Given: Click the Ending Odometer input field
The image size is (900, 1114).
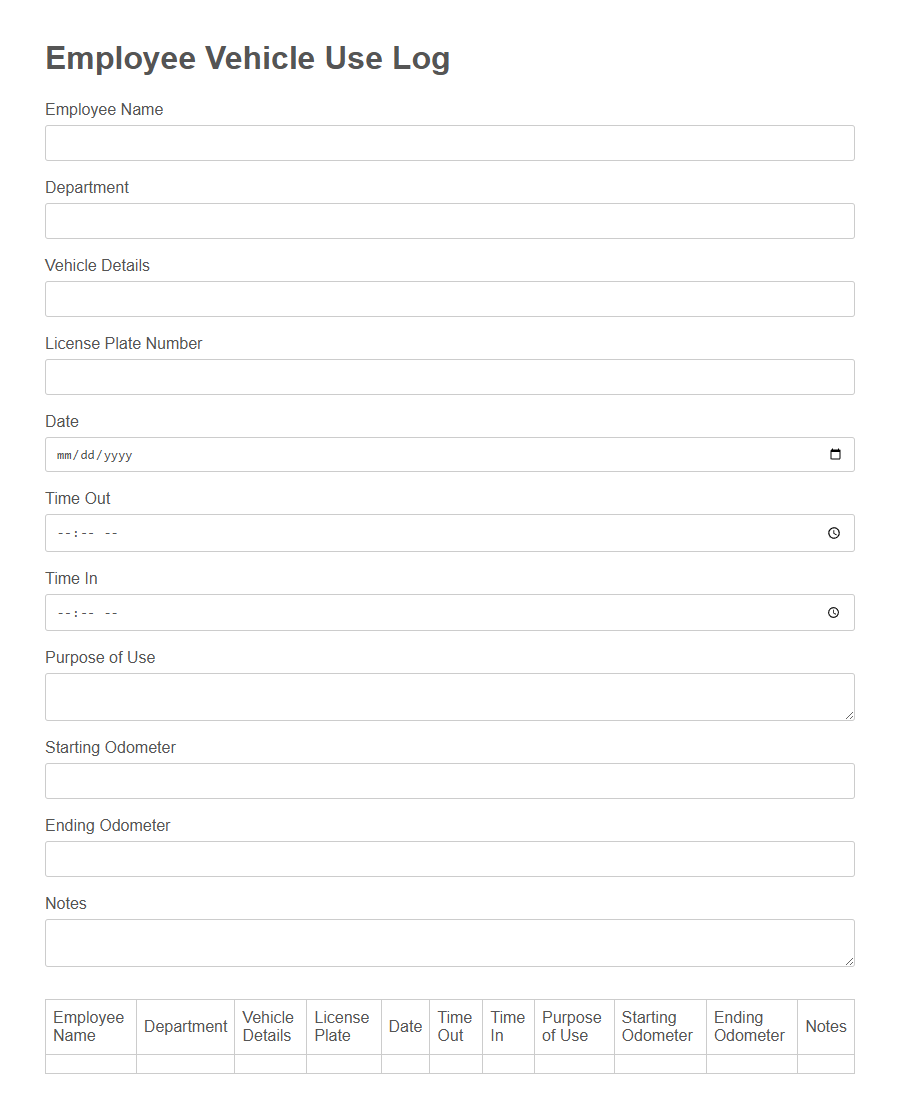Looking at the screenshot, I should (450, 859).
